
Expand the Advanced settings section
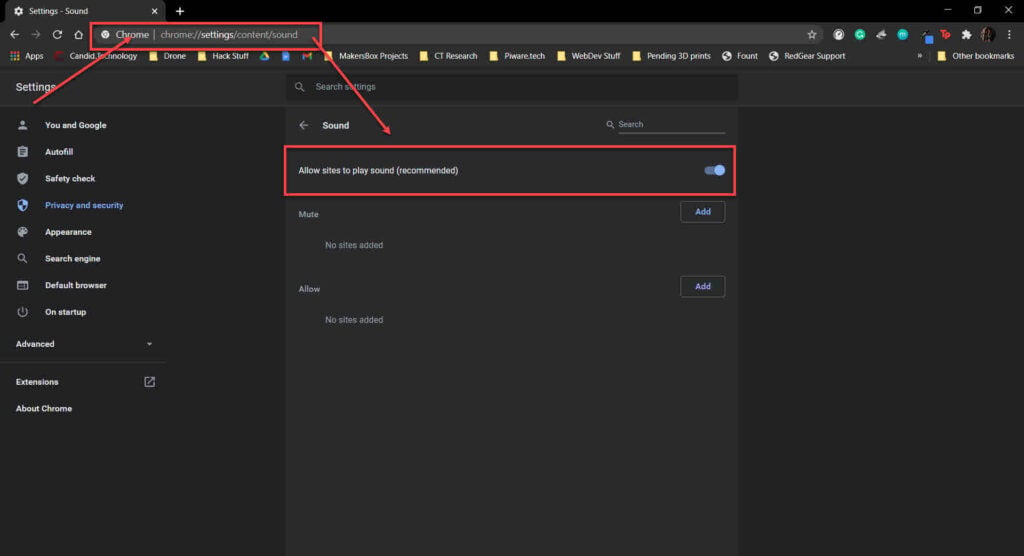click(84, 344)
